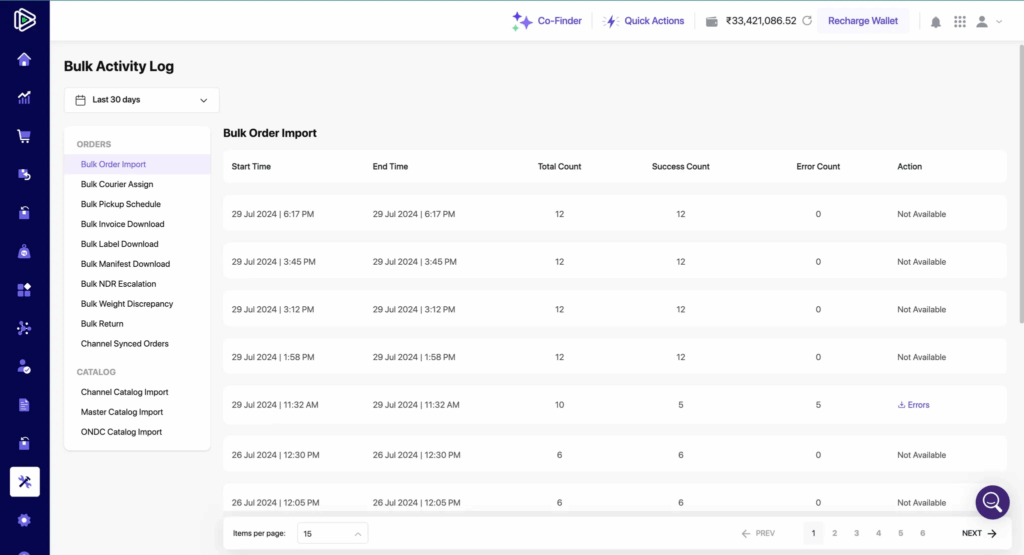Viewport: 1024px width, 555px height.
Task: Open the tools wrench sidebar icon
Action: (24, 482)
